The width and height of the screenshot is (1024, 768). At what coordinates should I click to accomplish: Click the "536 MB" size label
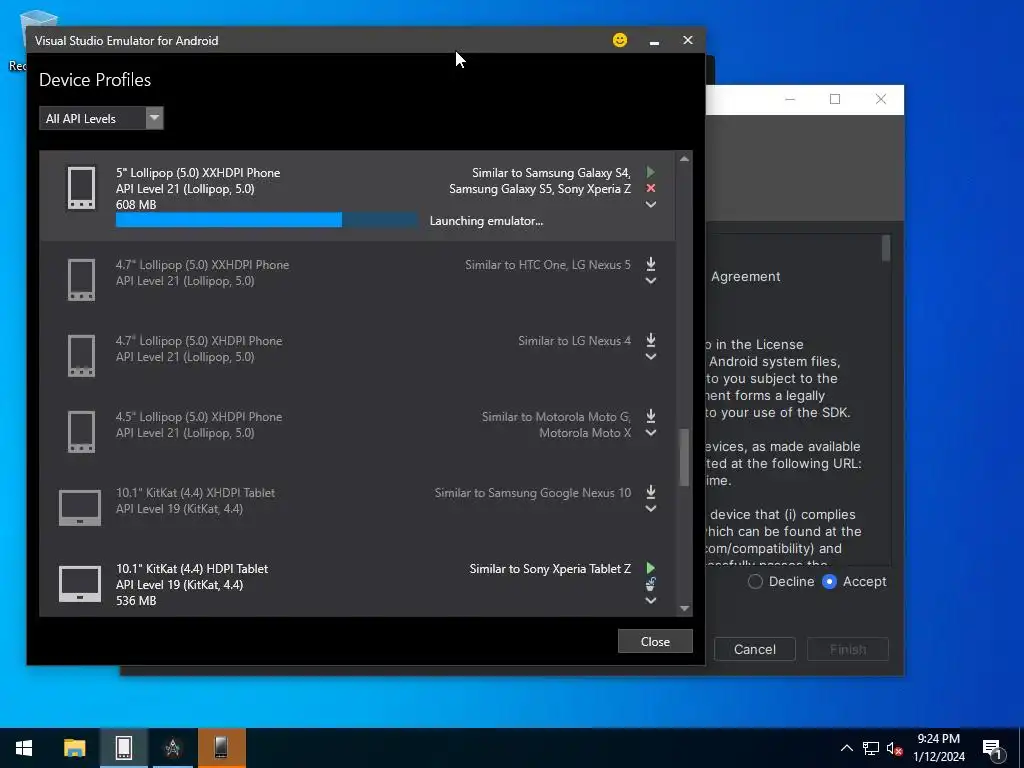[x=136, y=600]
